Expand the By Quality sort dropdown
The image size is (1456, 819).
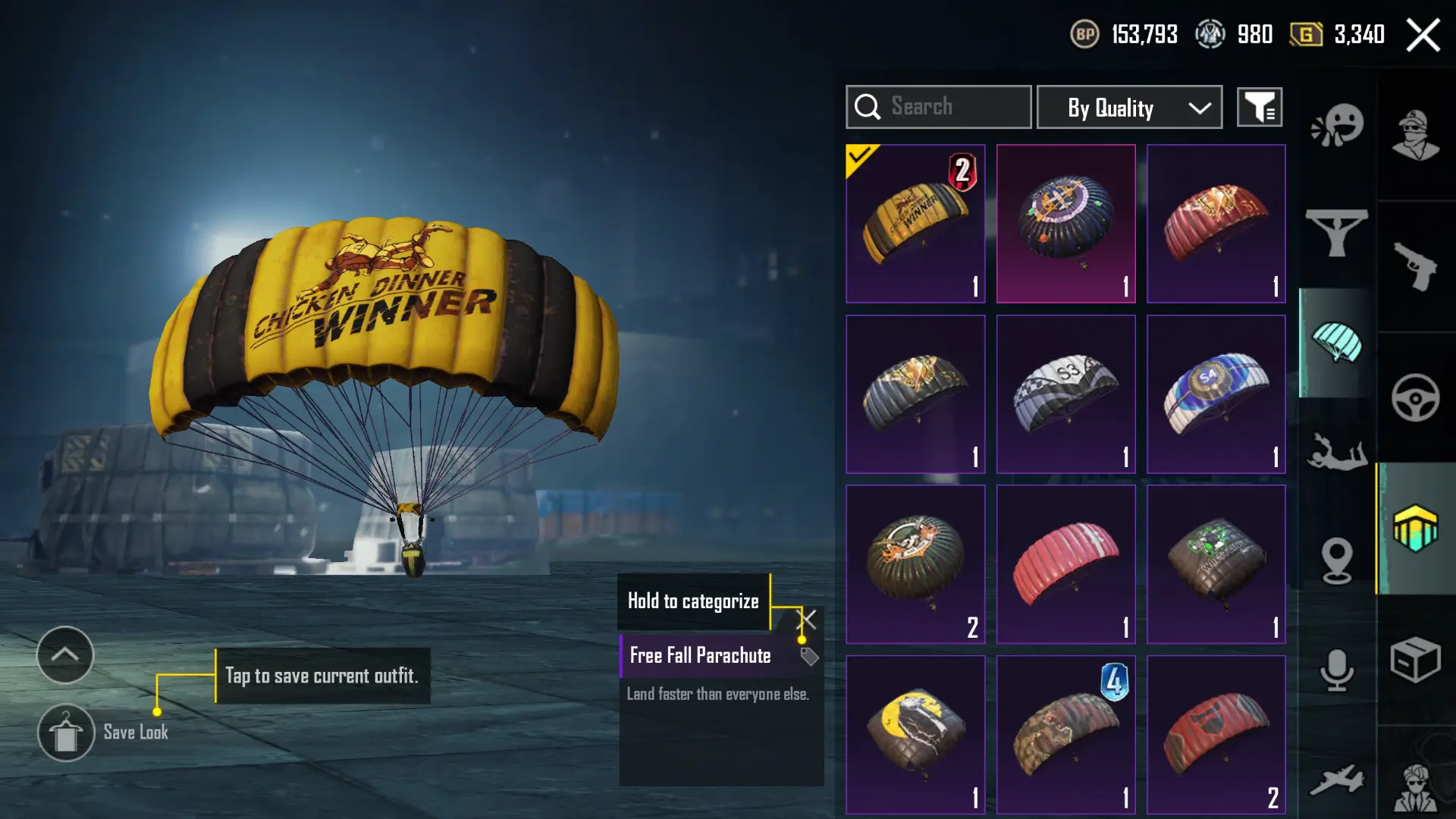click(1129, 107)
